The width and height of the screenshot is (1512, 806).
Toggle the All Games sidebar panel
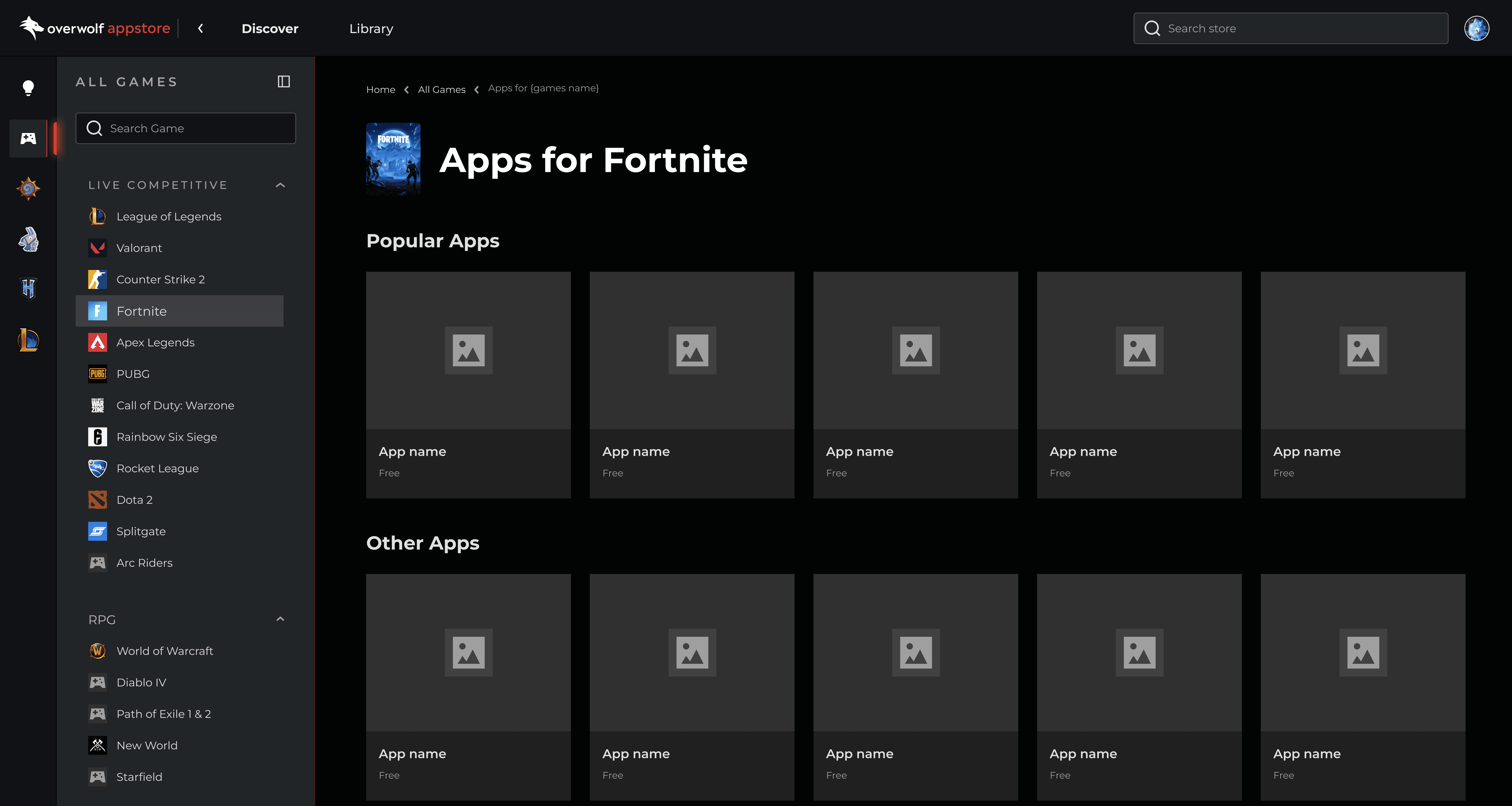pyautogui.click(x=283, y=82)
